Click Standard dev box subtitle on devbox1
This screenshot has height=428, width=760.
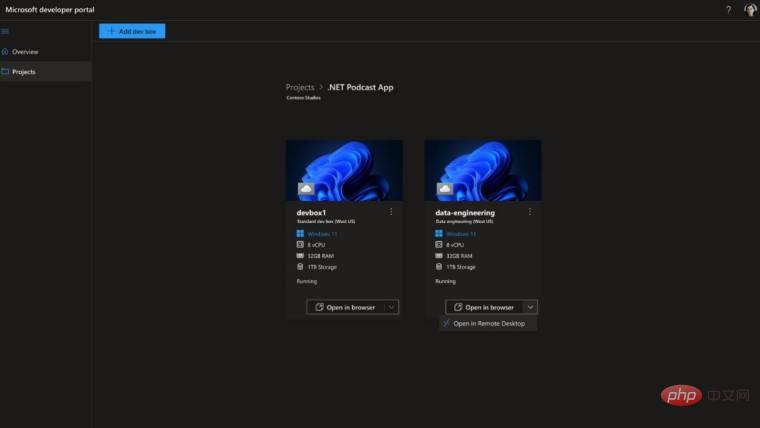coord(326,222)
